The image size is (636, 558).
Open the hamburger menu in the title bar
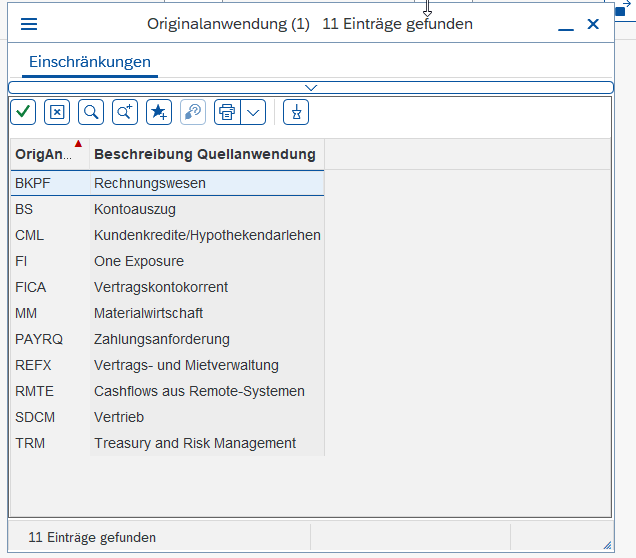[29, 24]
